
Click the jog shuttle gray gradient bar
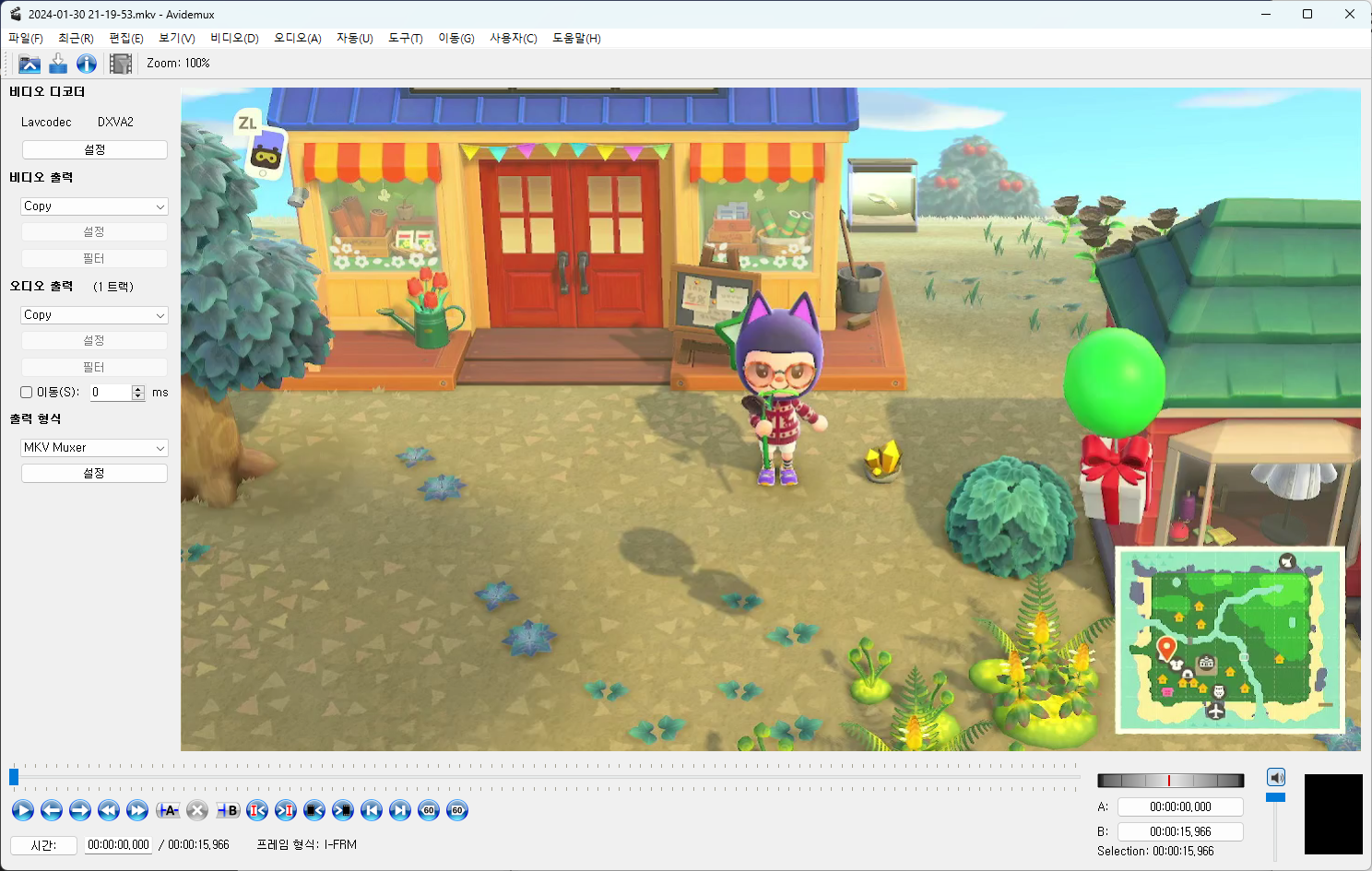(x=1170, y=781)
